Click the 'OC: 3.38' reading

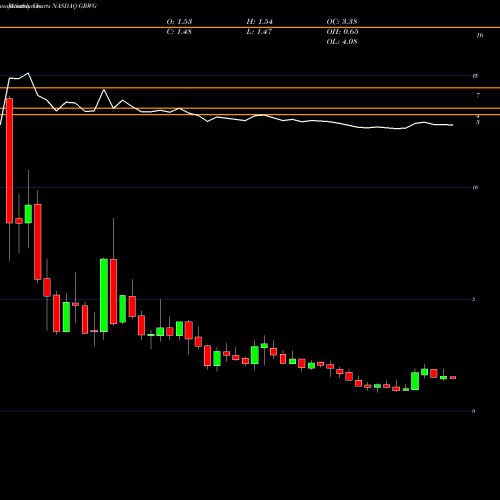coord(342,22)
